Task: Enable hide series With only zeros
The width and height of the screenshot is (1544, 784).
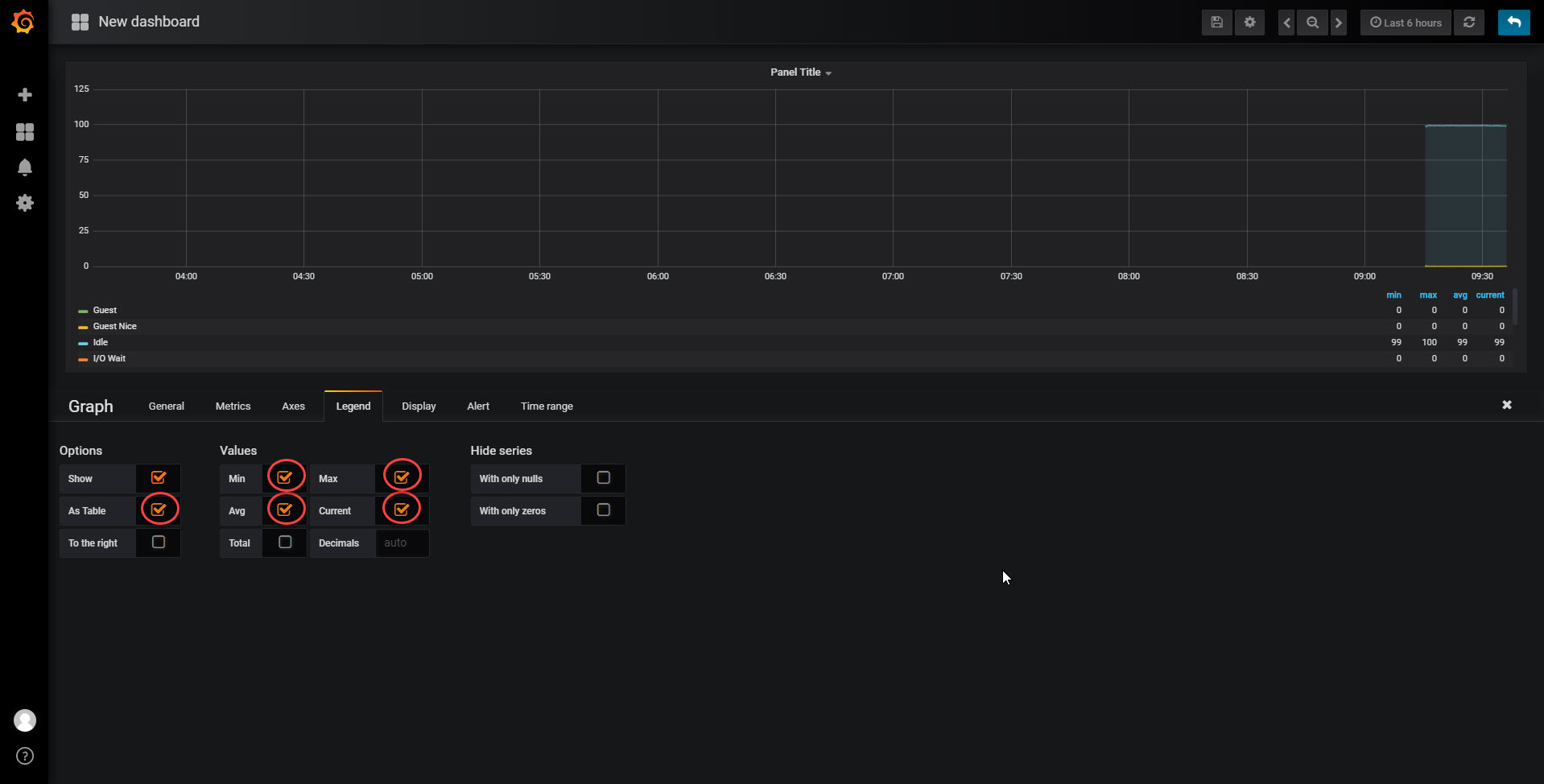Action: point(604,510)
